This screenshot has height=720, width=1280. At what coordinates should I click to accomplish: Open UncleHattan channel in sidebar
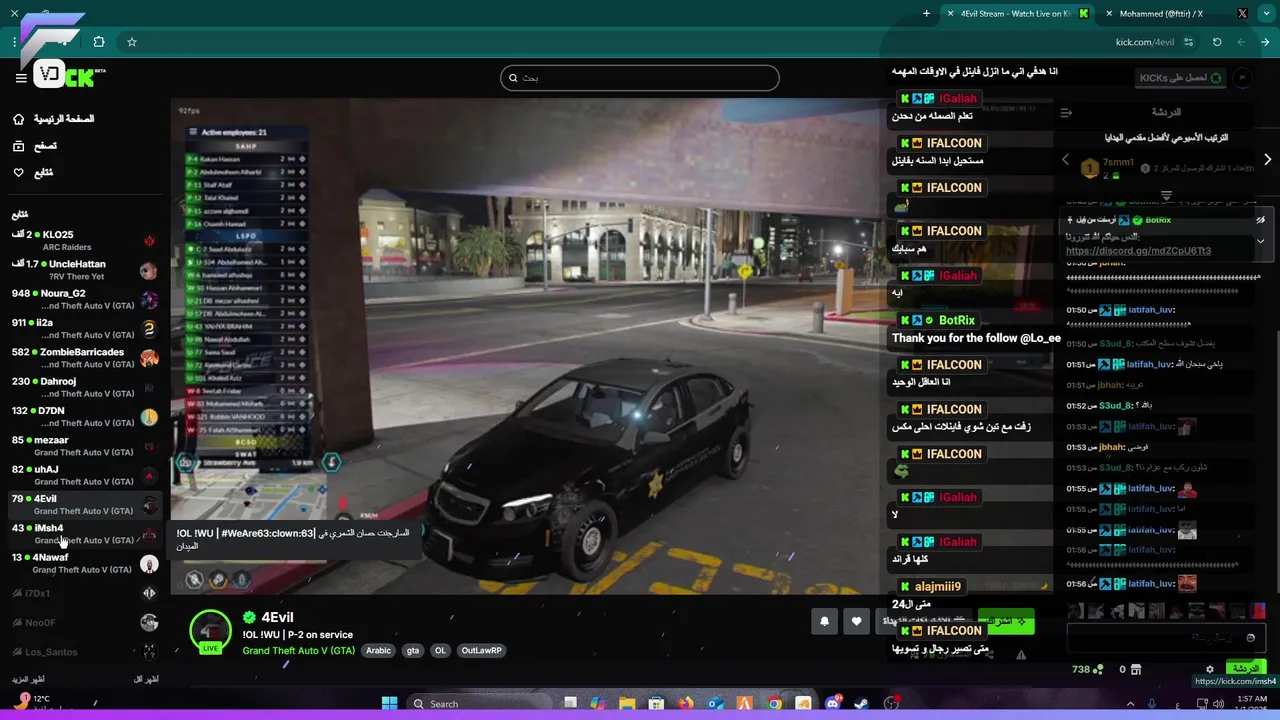(85, 270)
